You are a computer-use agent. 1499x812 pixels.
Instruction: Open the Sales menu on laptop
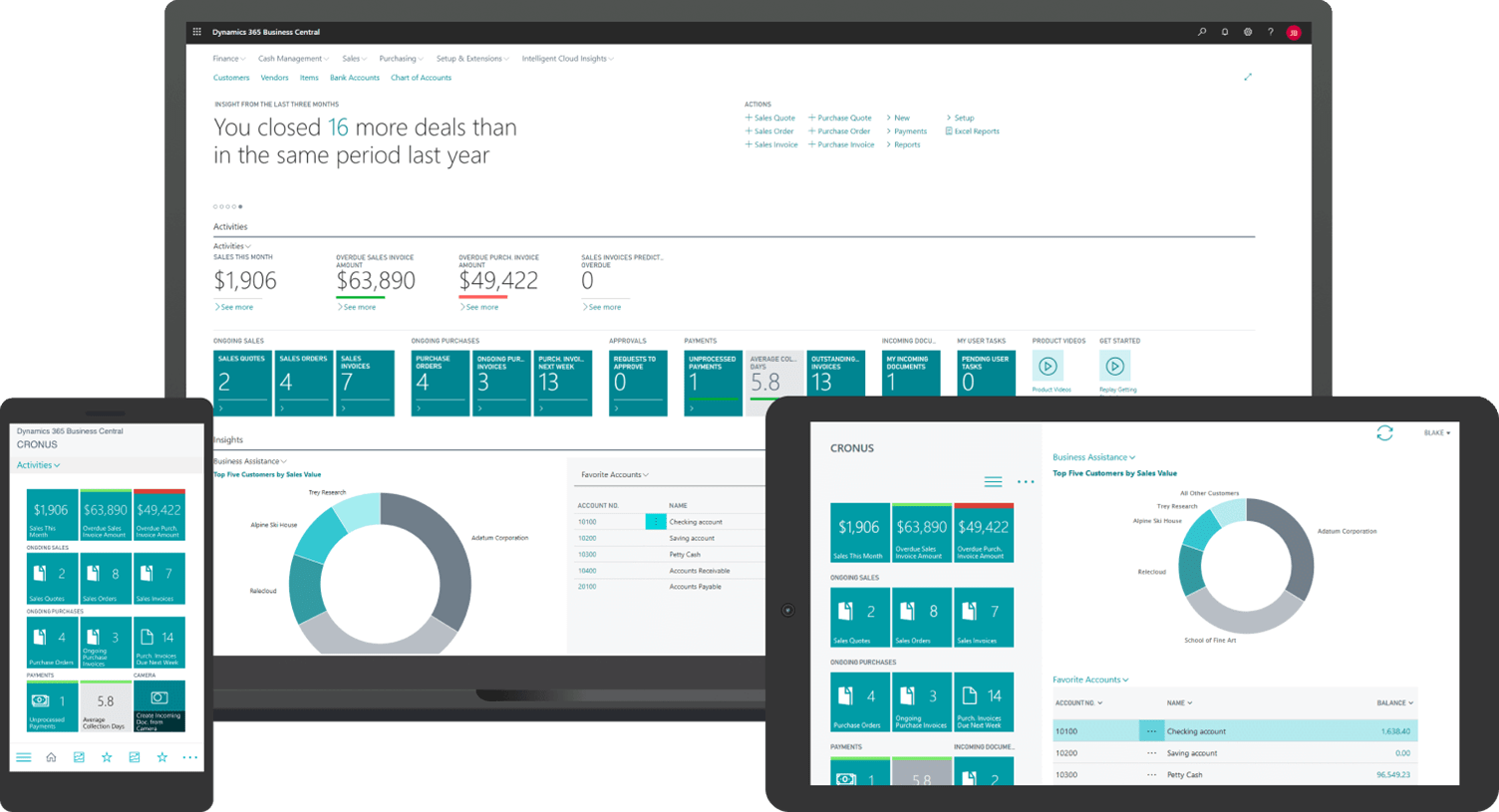tap(354, 59)
